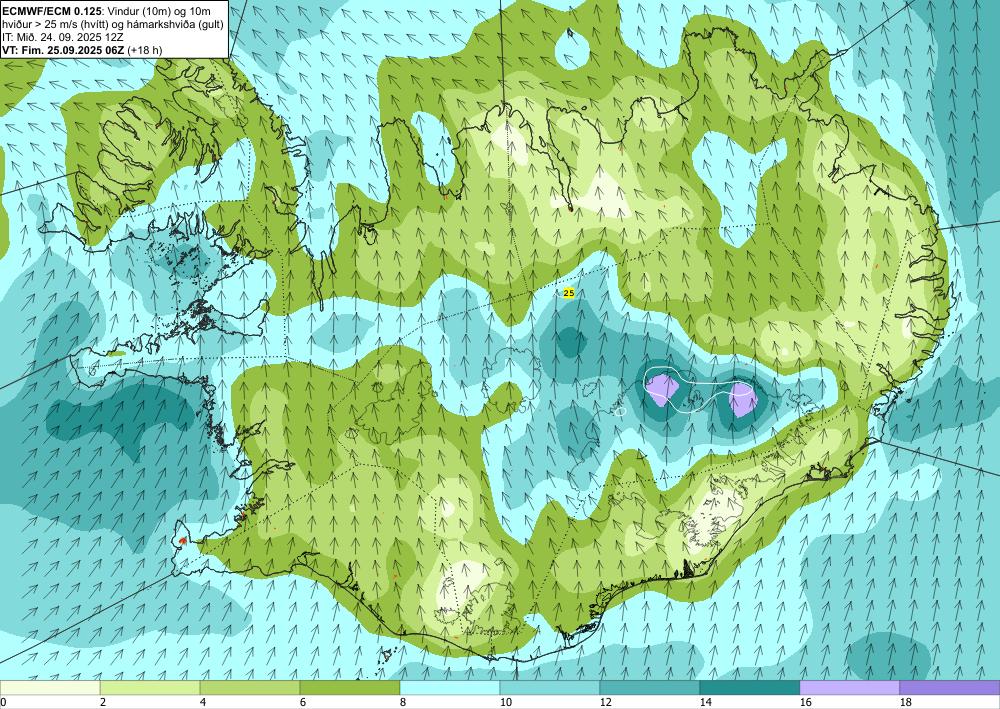Click the 'IT: Mið. 24. 09. 2025 12Z' line
This screenshot has width=1000, height=709.
(x=62, y=37)
